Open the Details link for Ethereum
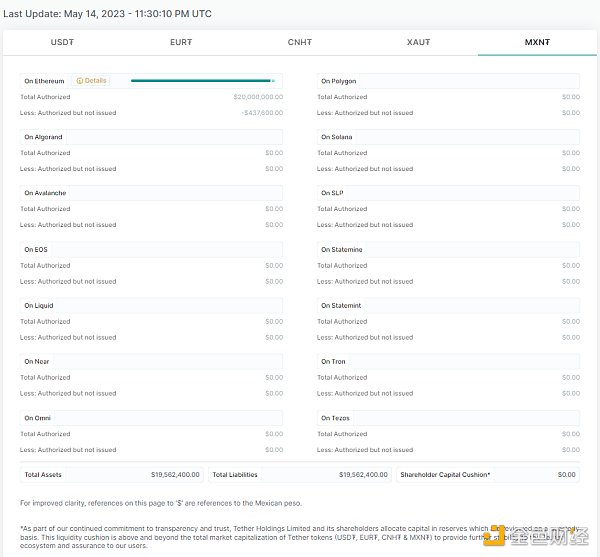Screen dimensions: 600x557 coord(95,81)
